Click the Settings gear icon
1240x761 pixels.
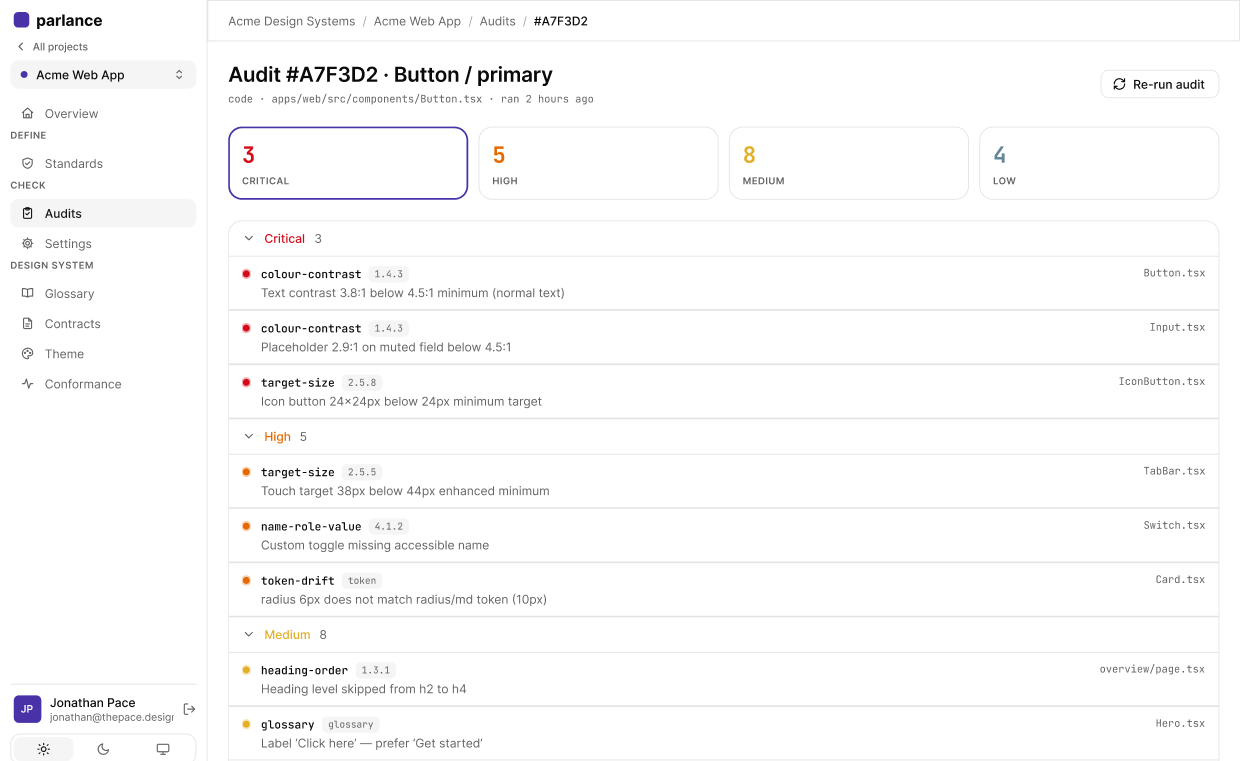point(27,244)
